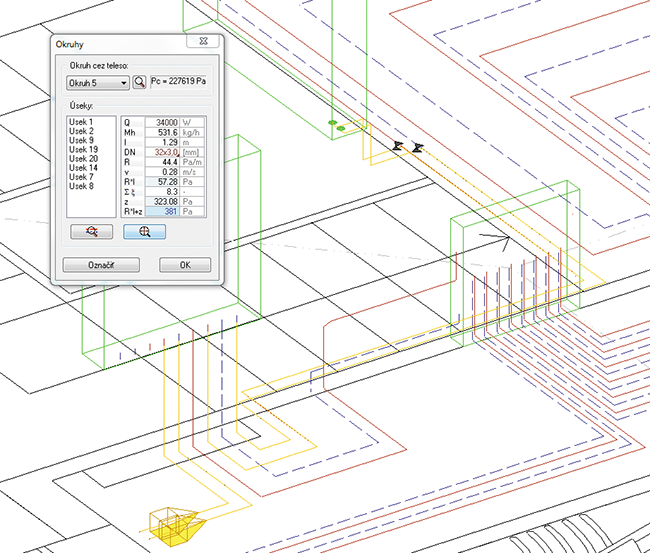
Task: Click the R*l value 57.28 cell
Action: pyautogui.click(x=162, y=182)
